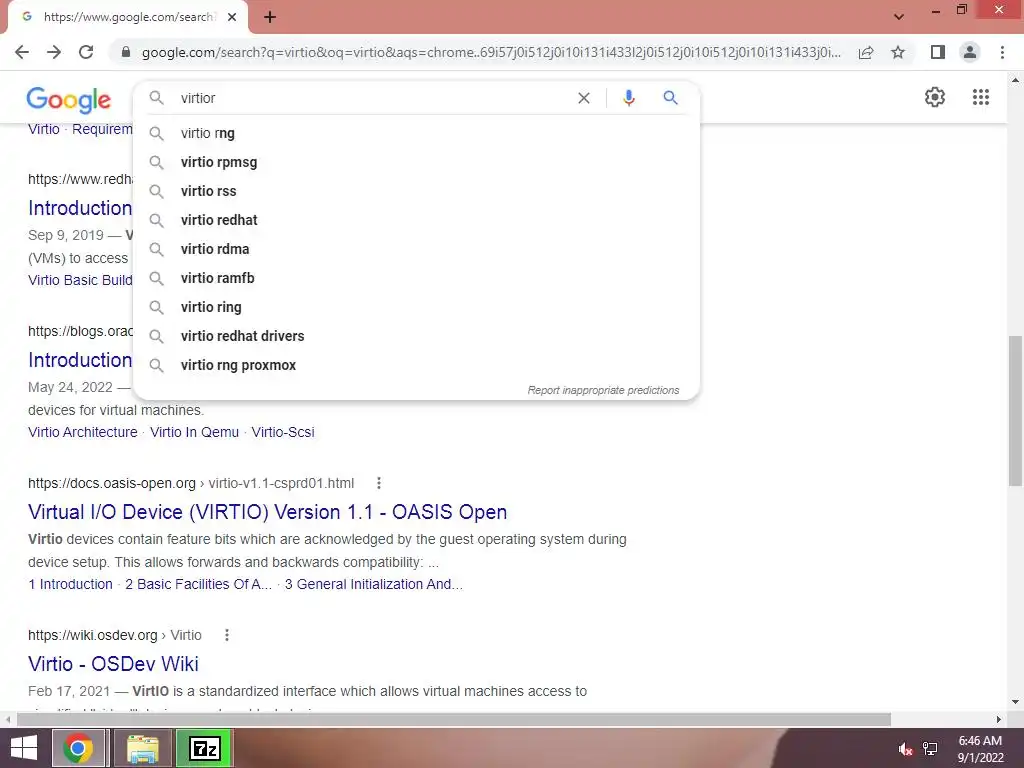Open the Windows Start menu
This screenshot has height=768, width=1024.
tap(24, 748)
